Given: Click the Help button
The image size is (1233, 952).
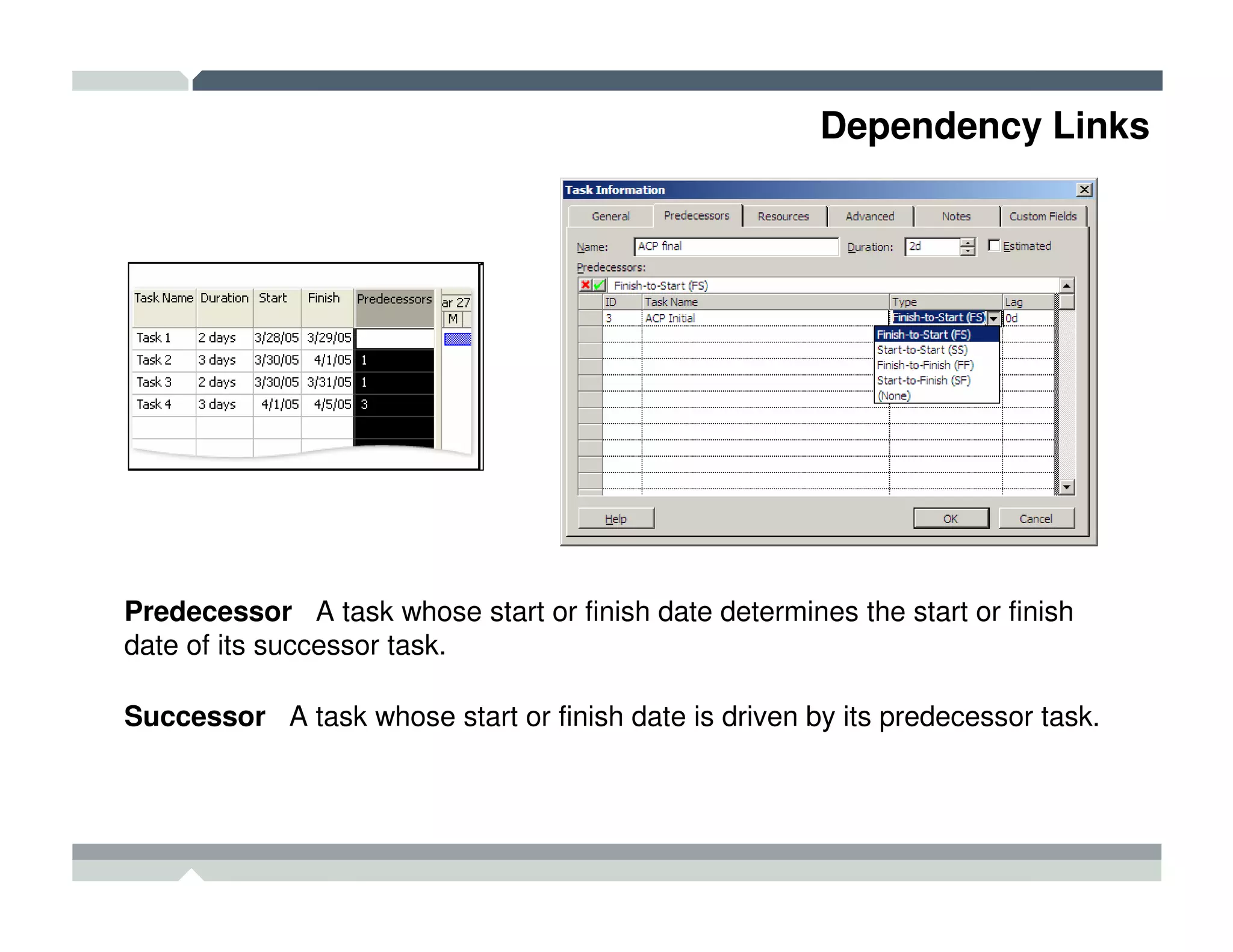Looking at the screenshot, I should [x=616, y=519].
